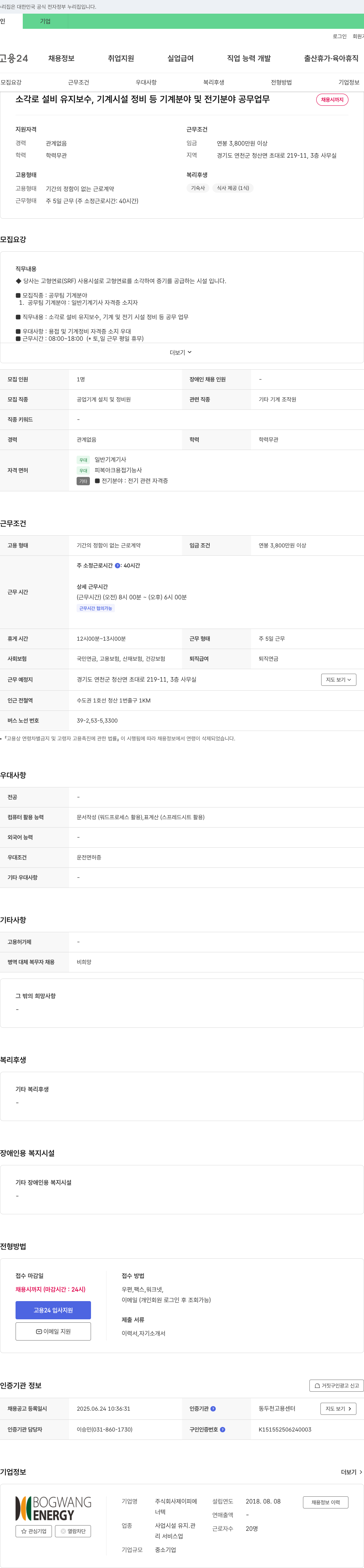Image resolution: width=364 pixels, height=1568 pixels.
Task: Jump to 기업정보 section tab
Action: coord(349,82)
